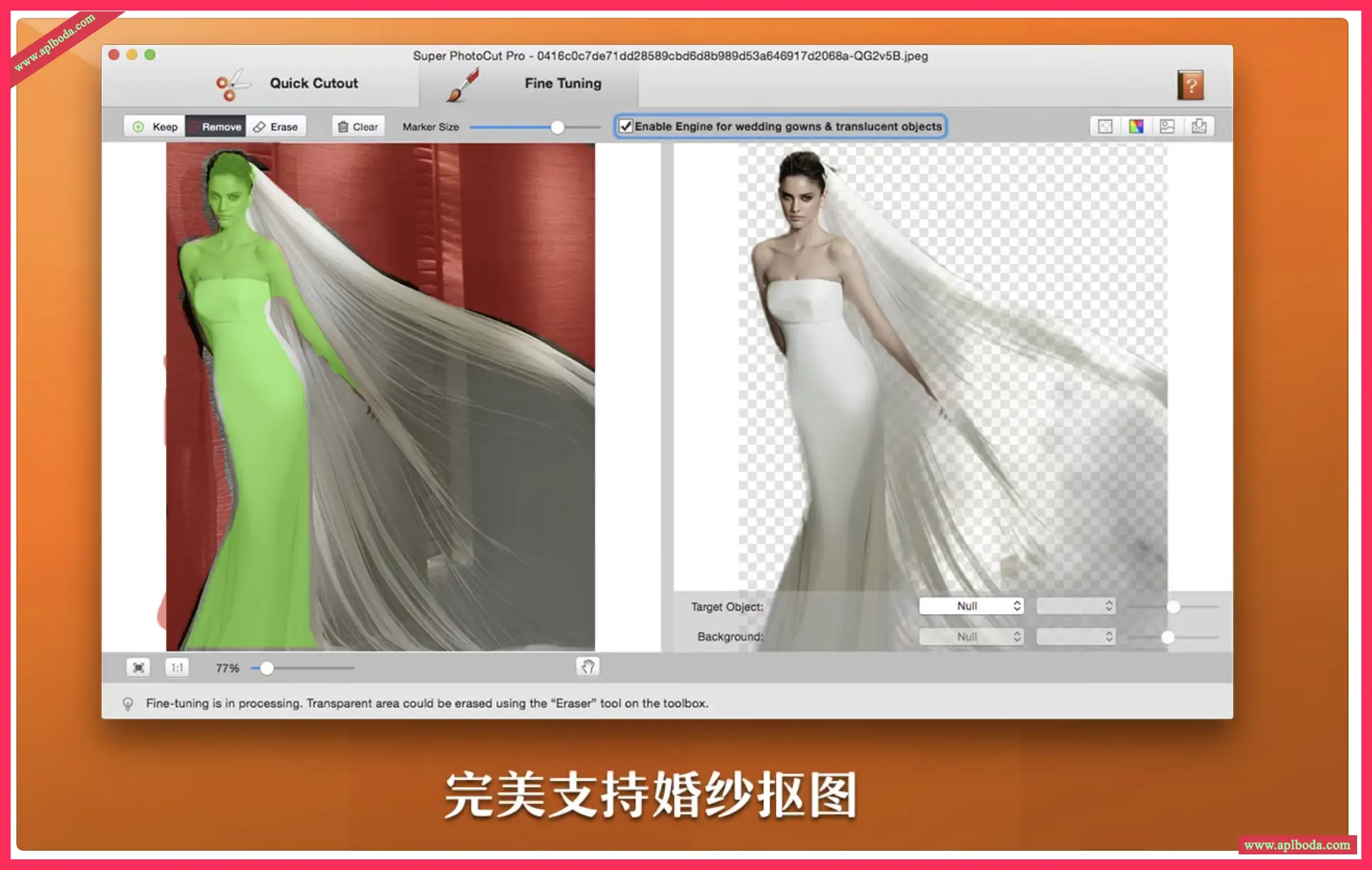Click the fit-to-window zoom icon
Image resolution: width=1372 pixels, height=870 pixels.
(138, 668)
